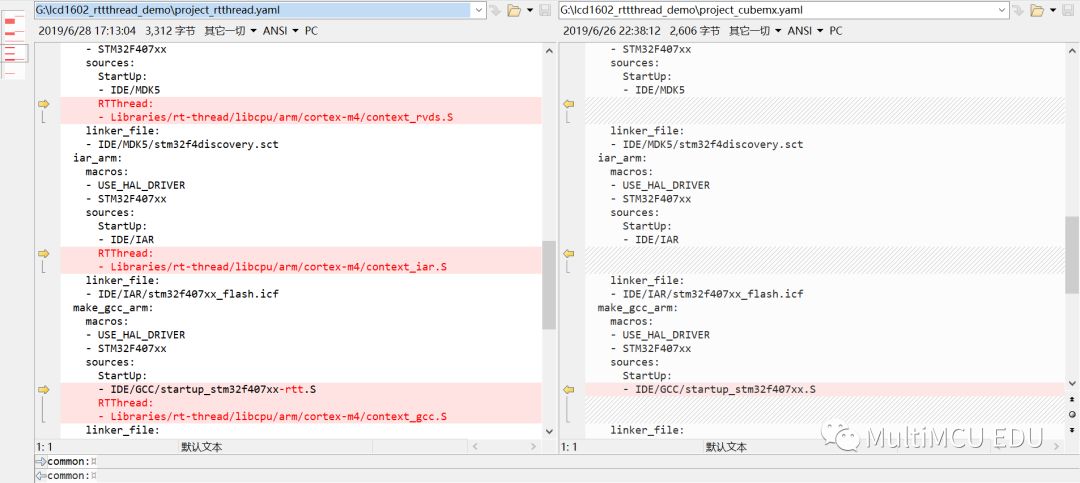This screenshot has height=483, width=1080.
Task: Click the current difference circle button
Action: click(1072, 415)
